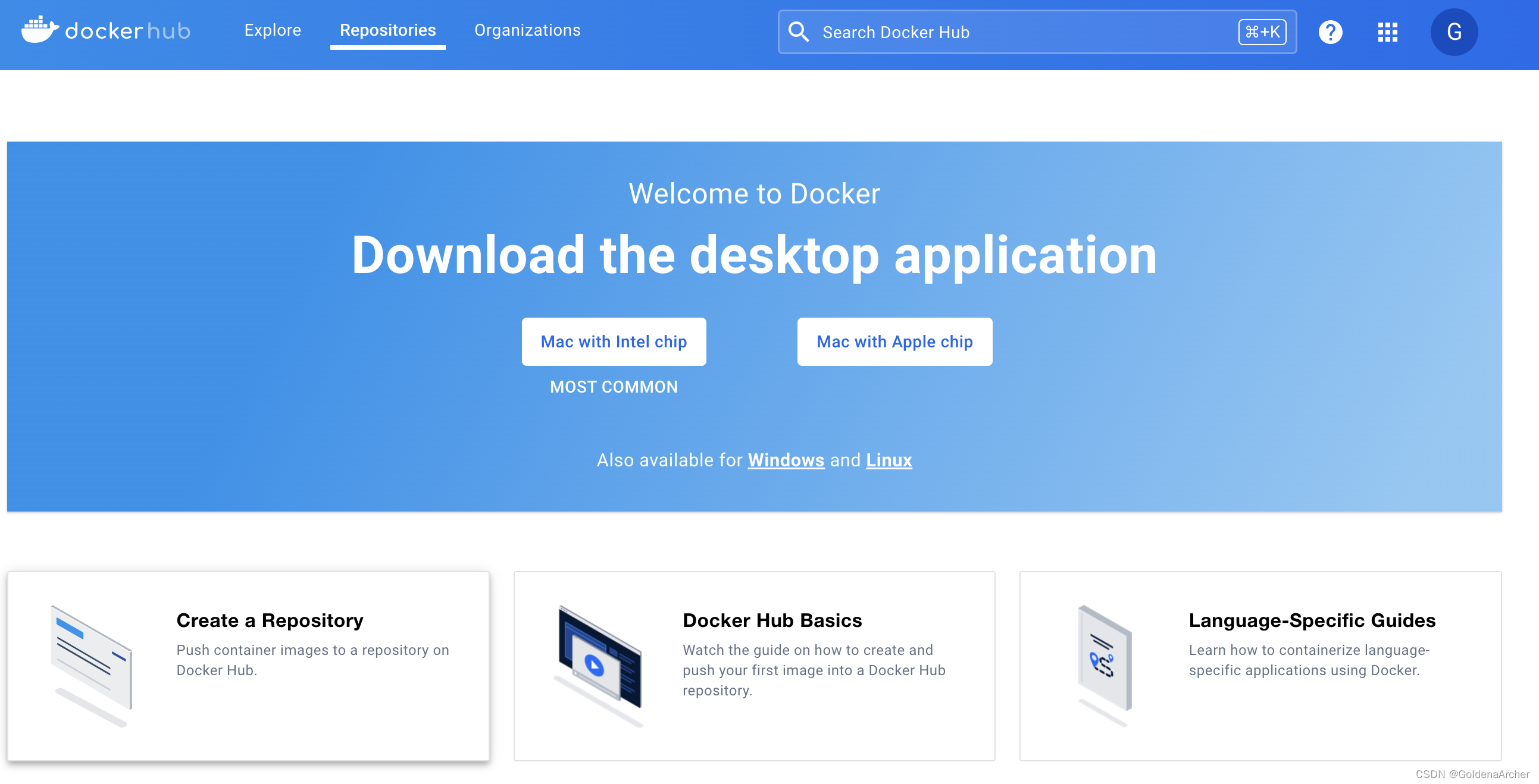Open the Language-Specific Guides title

pyautogui.click(x=1312, y=620)
